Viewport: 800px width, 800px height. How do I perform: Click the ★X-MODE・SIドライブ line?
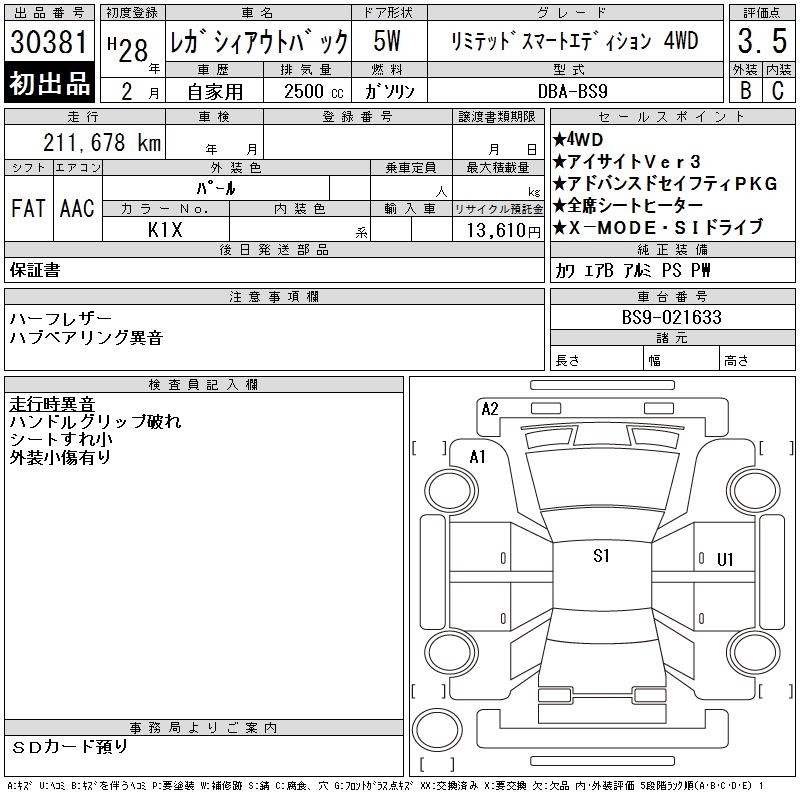[x=658, y=228]
